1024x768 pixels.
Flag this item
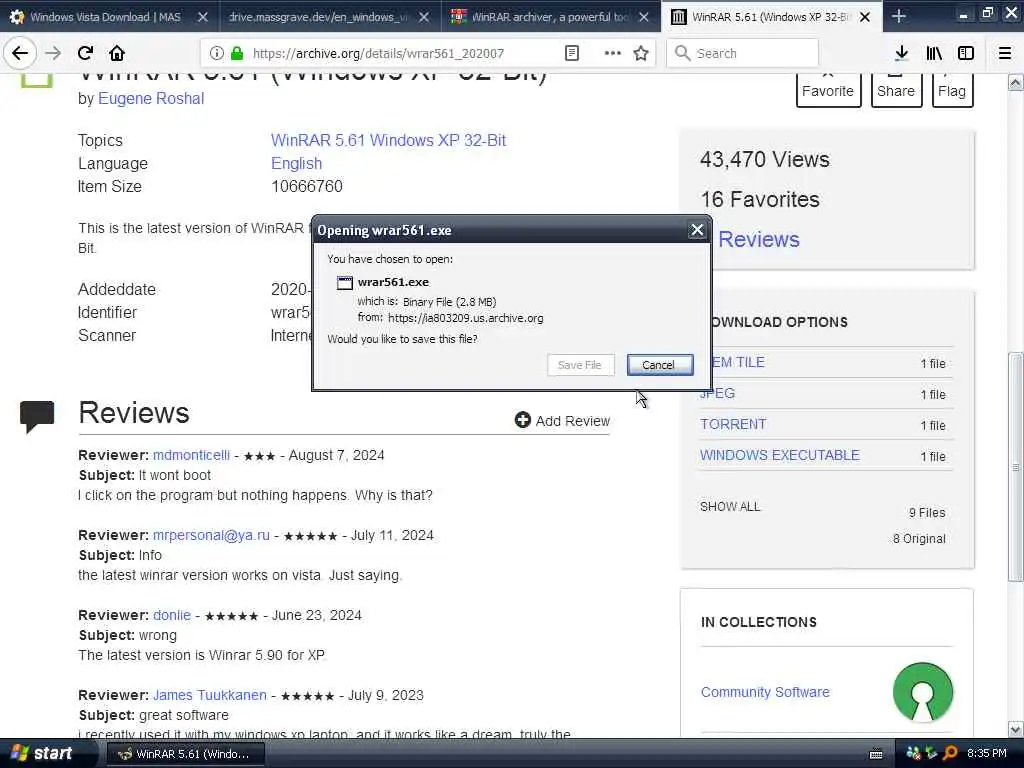point(952,89)
